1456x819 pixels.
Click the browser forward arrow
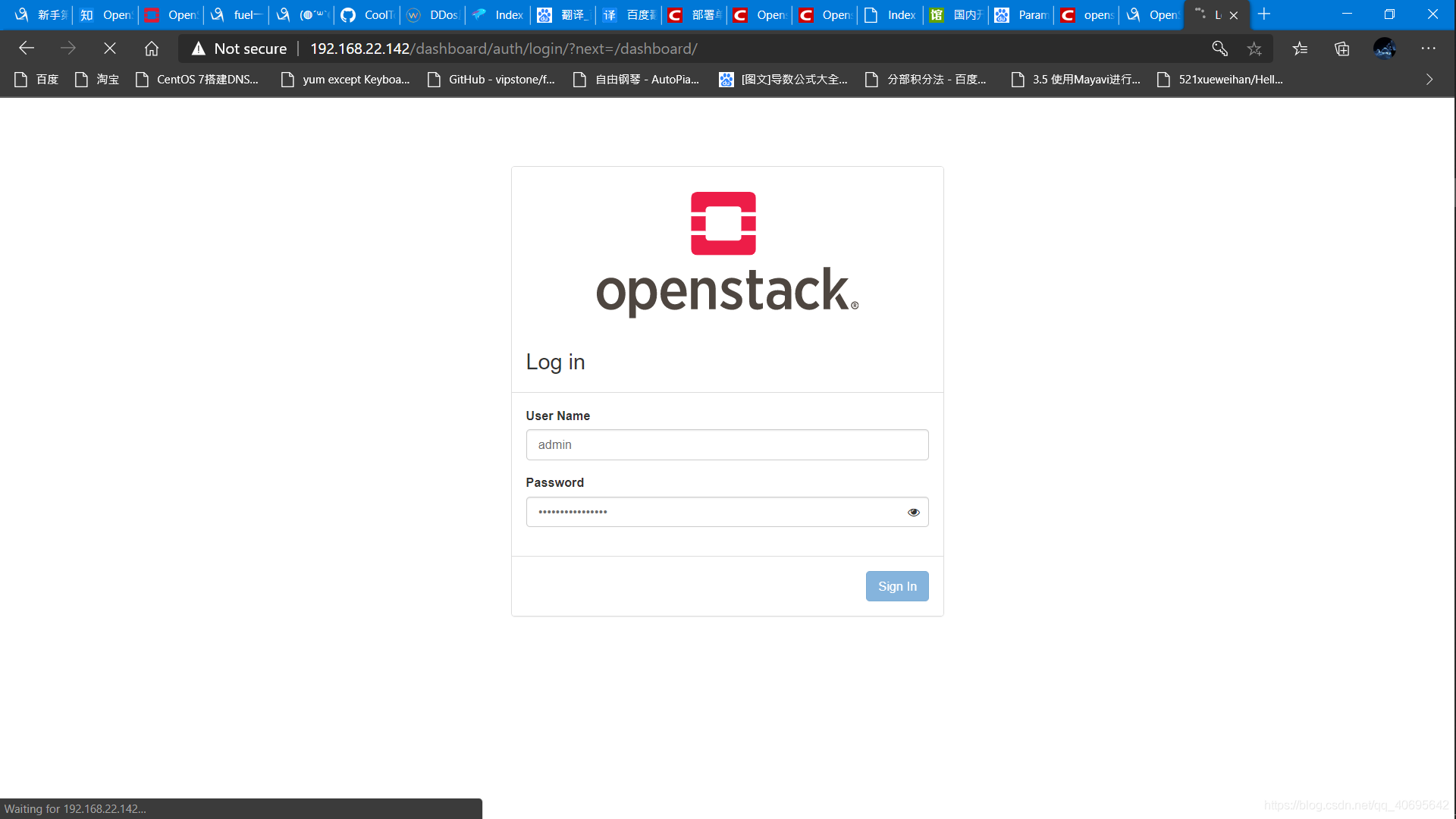[x=68, y=49]
